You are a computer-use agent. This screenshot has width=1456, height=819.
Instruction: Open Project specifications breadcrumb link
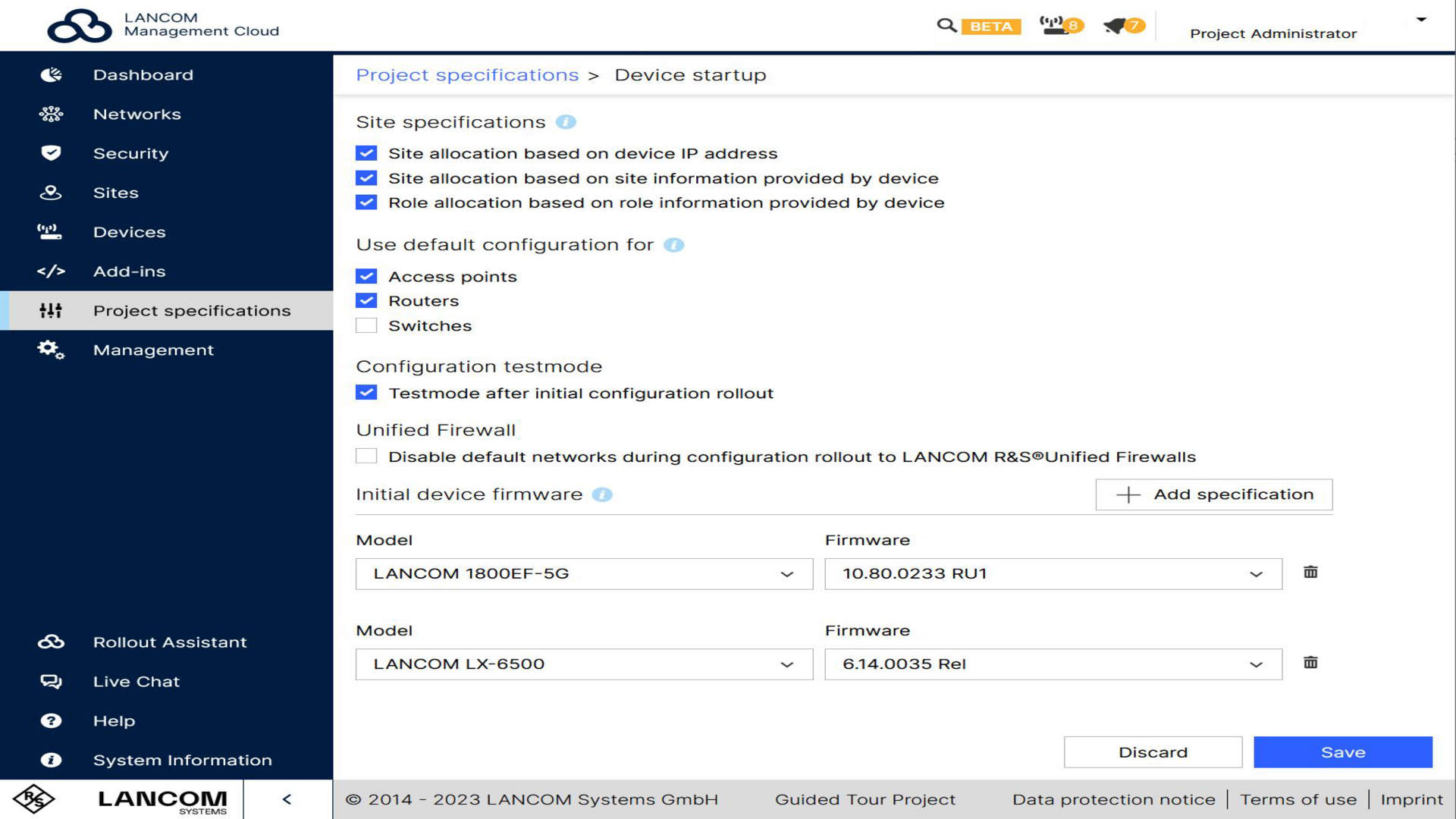coord(467,74)
